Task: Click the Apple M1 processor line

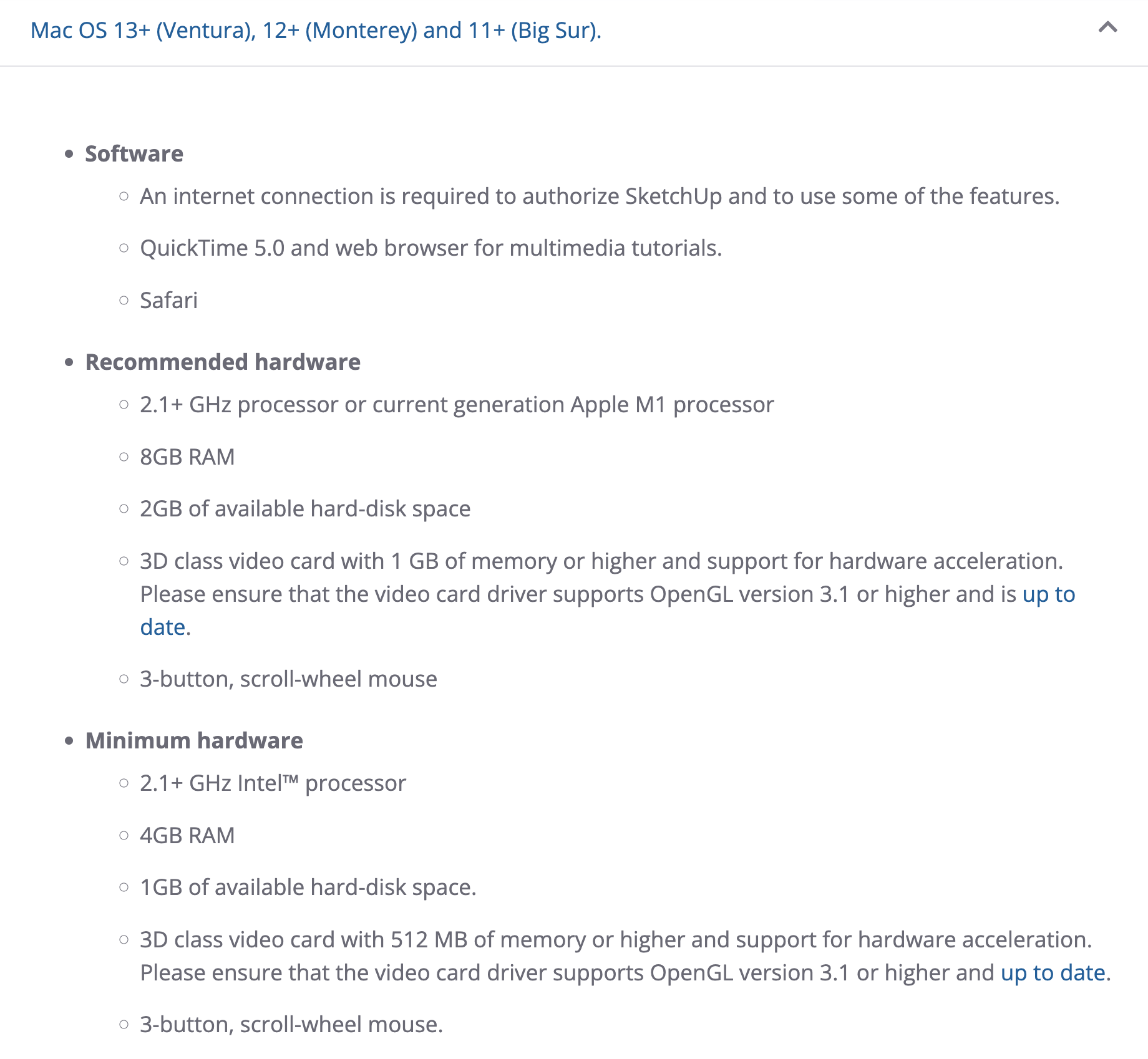Action: (457, 405)
